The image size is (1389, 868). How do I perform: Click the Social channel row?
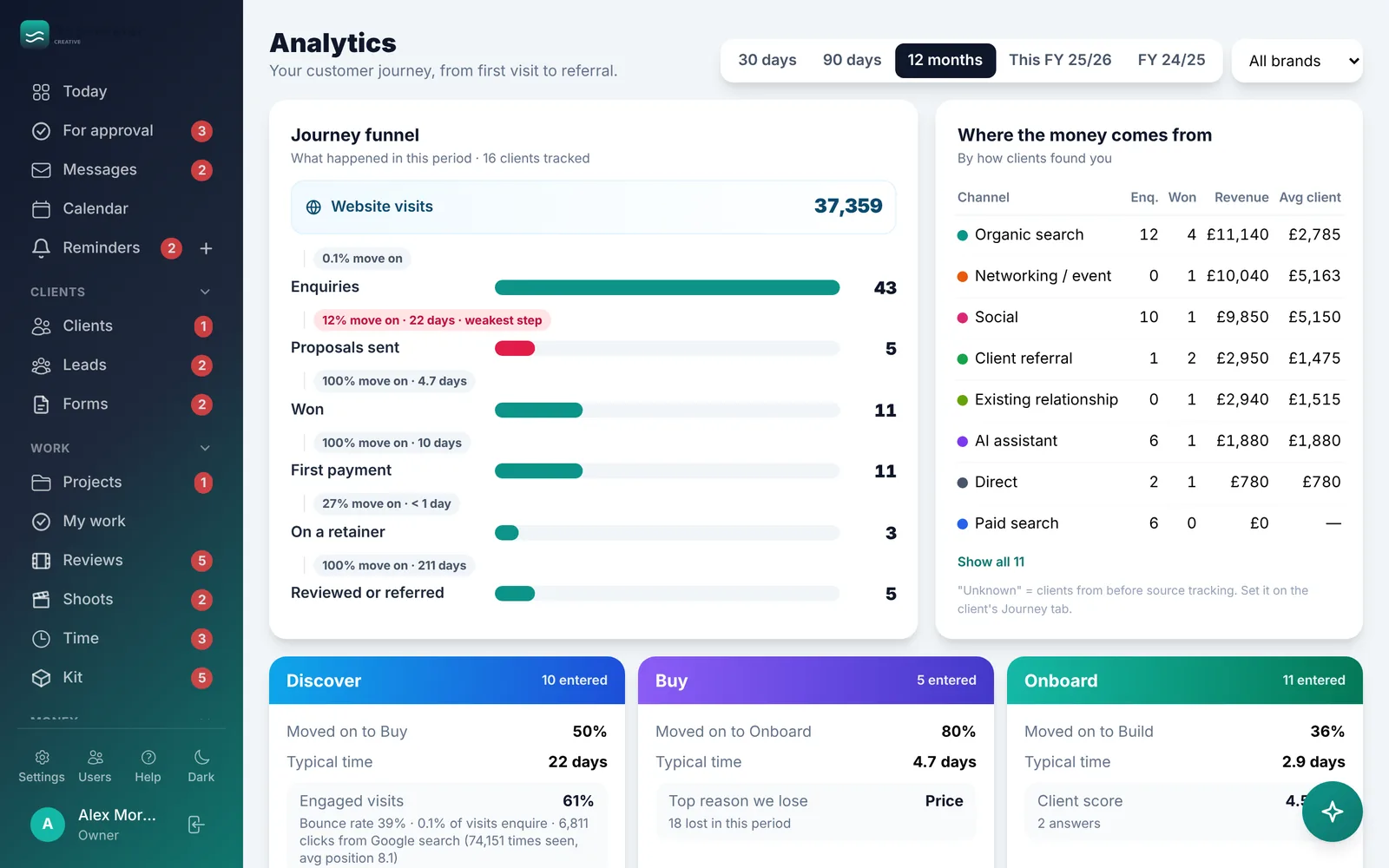pyautogui.click(x=1149, y=317)
